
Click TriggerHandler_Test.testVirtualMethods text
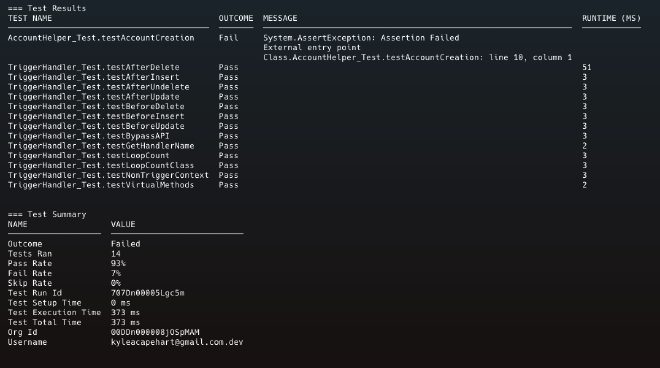coord(101,185)
